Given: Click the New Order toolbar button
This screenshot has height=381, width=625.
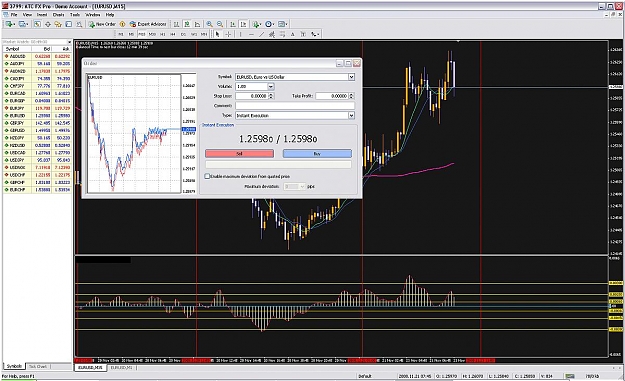Looking at the screenshot, I should pyautogui.click(x=102, y=24).
